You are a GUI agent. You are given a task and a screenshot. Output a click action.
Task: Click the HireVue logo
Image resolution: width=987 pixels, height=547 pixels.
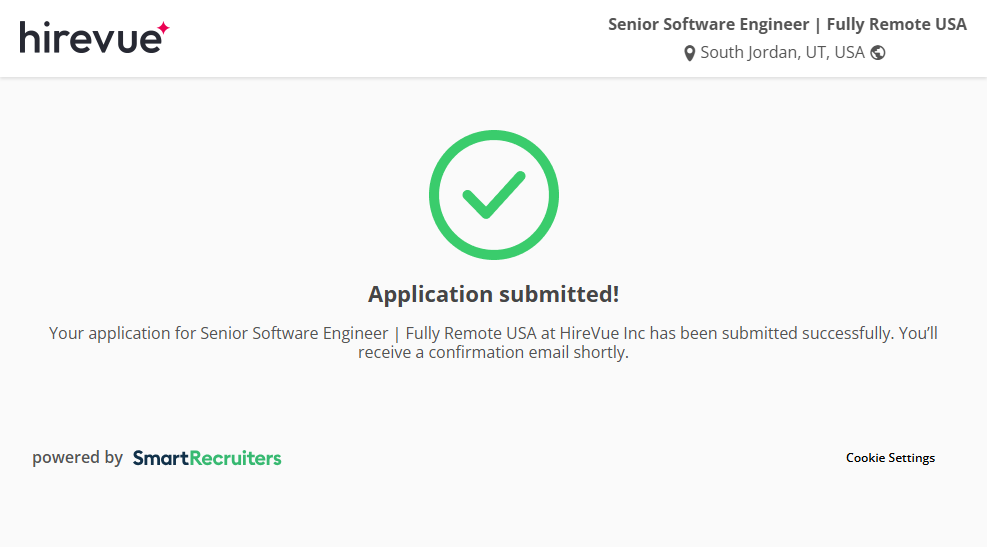point(93,38)
